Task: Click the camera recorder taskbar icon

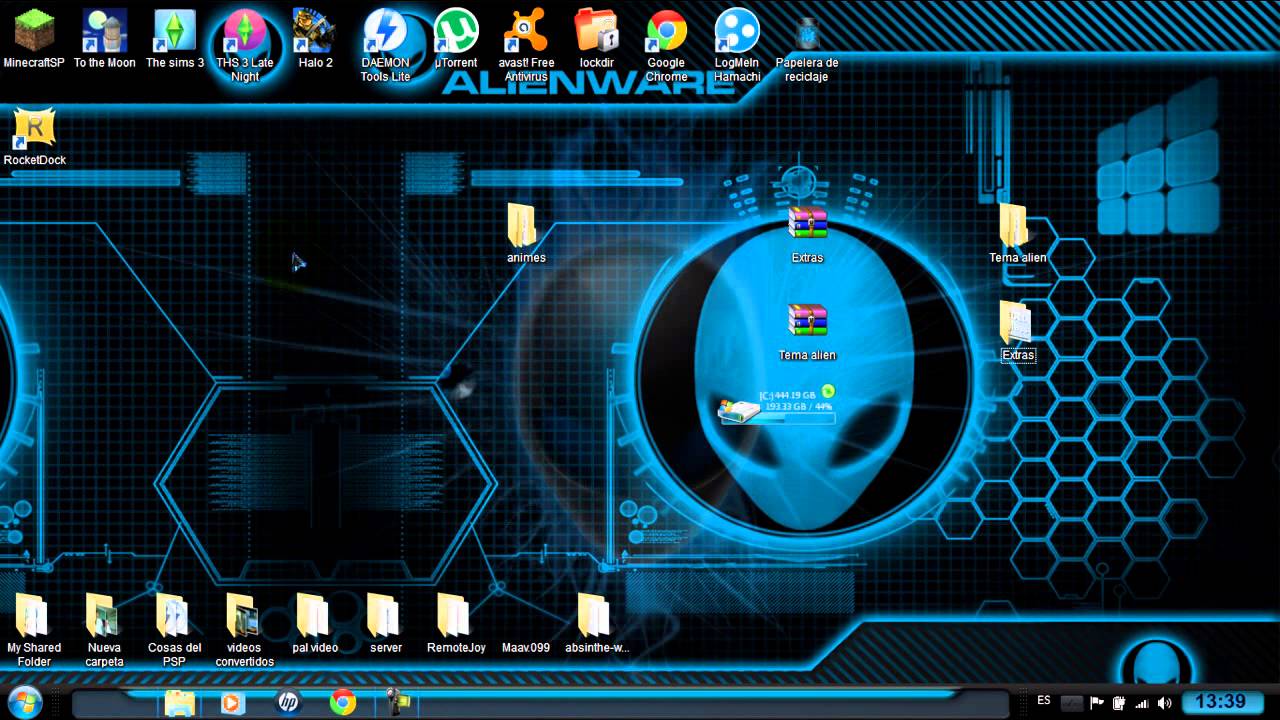Action: 399,702
